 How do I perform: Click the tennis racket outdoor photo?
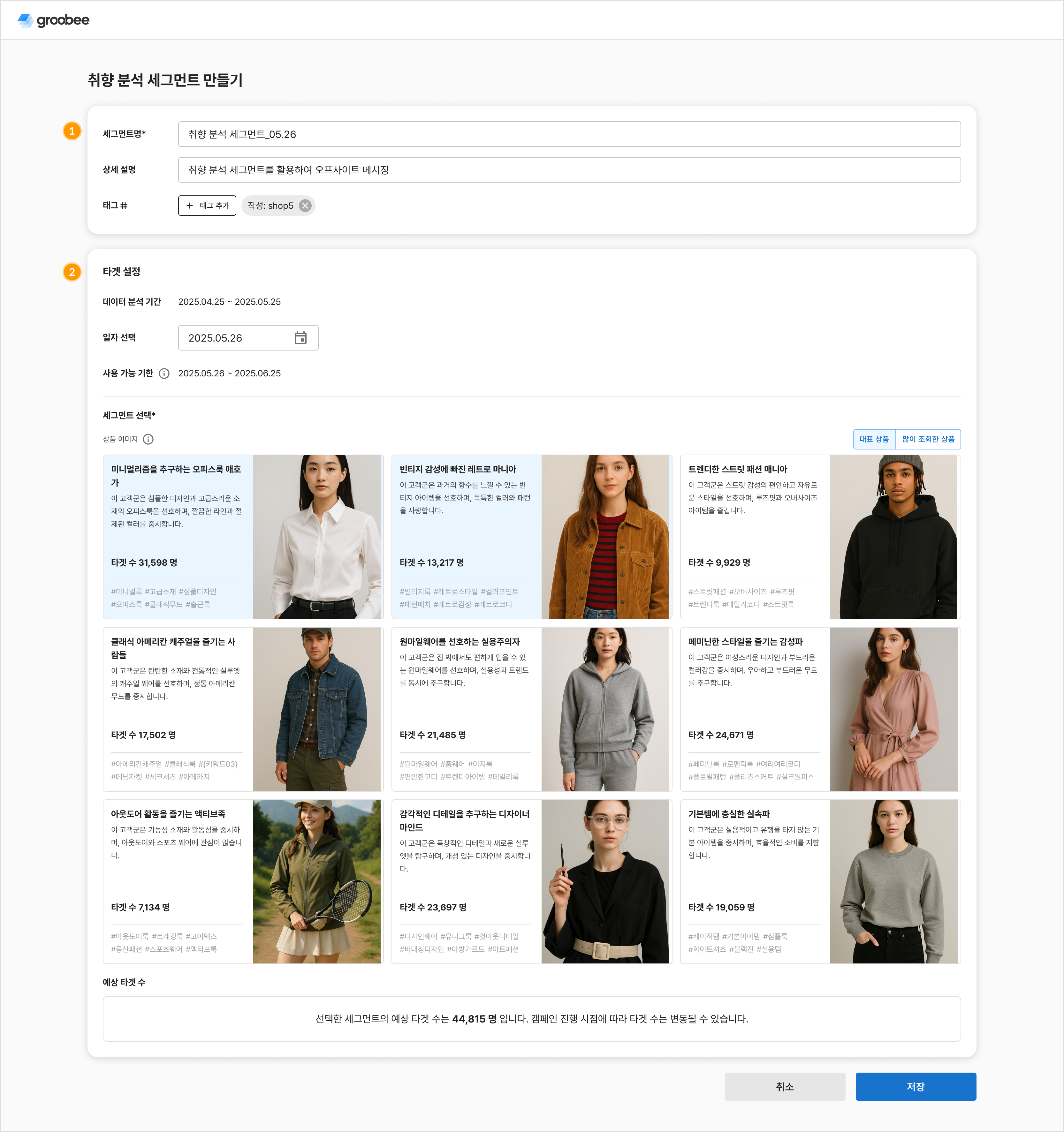coord(317,882)
